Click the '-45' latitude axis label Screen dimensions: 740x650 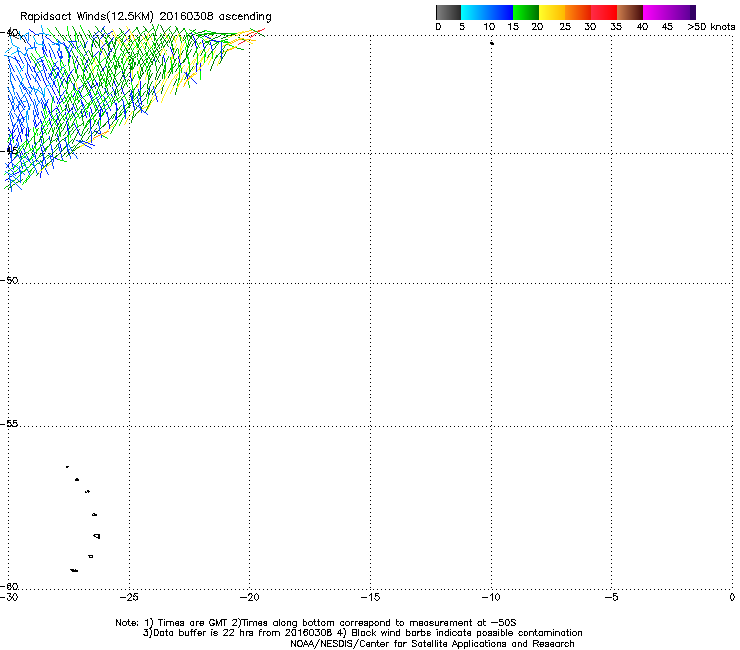point(9,151)
